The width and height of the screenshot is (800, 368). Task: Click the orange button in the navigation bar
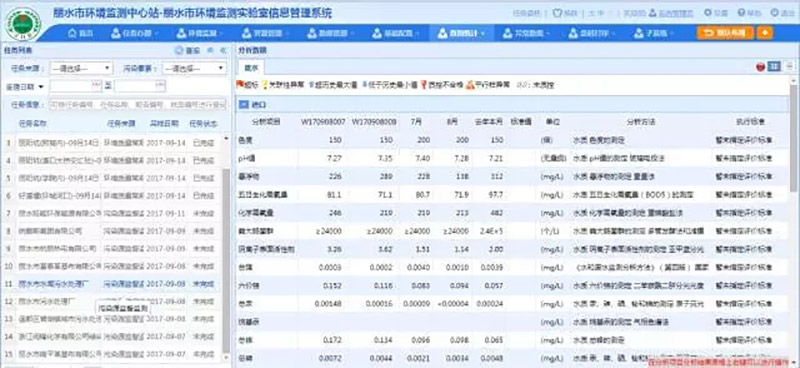click(725, 33)
